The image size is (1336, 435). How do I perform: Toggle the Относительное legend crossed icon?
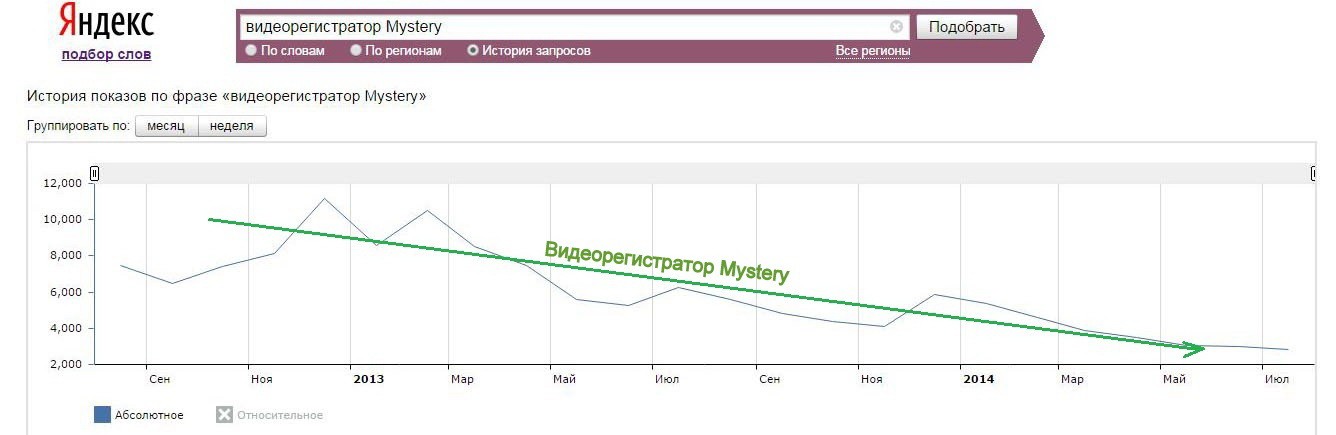[224, 415]
